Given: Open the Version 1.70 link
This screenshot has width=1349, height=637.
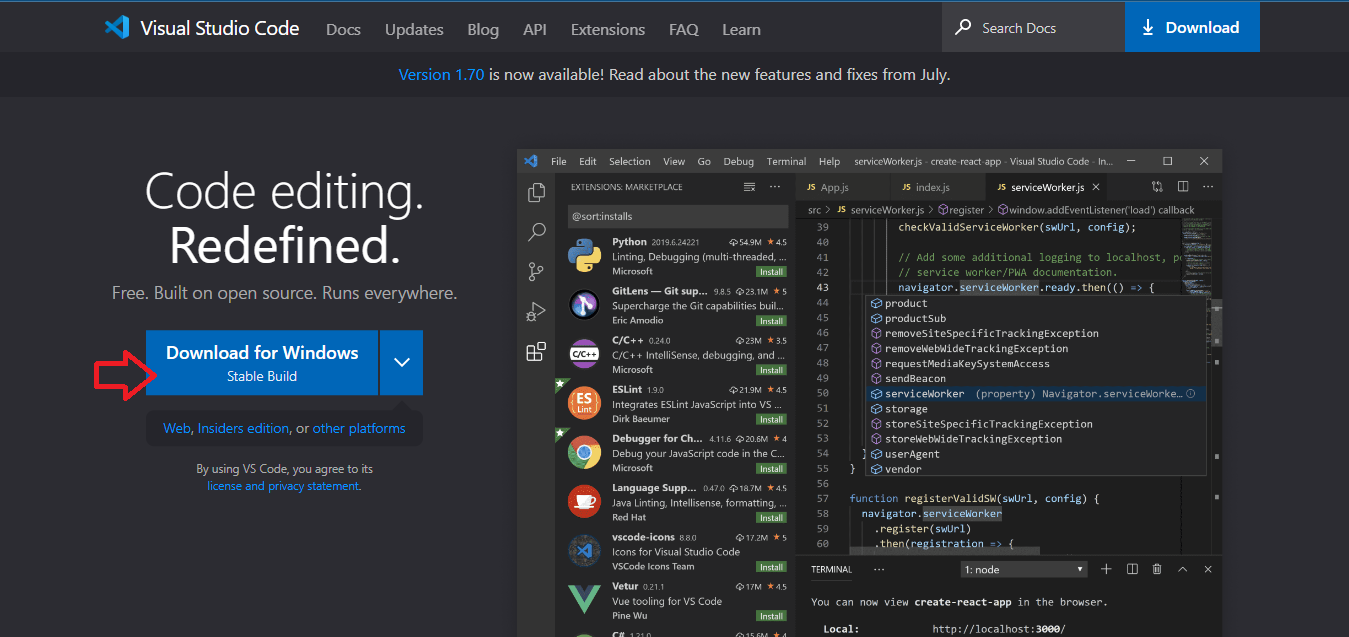Looking at the screenshot, I should (441, 75).
